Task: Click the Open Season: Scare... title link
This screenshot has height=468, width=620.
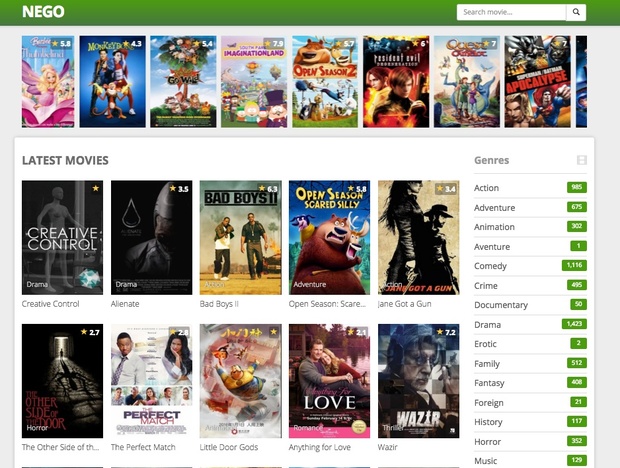Action: [x=327, y=304]
